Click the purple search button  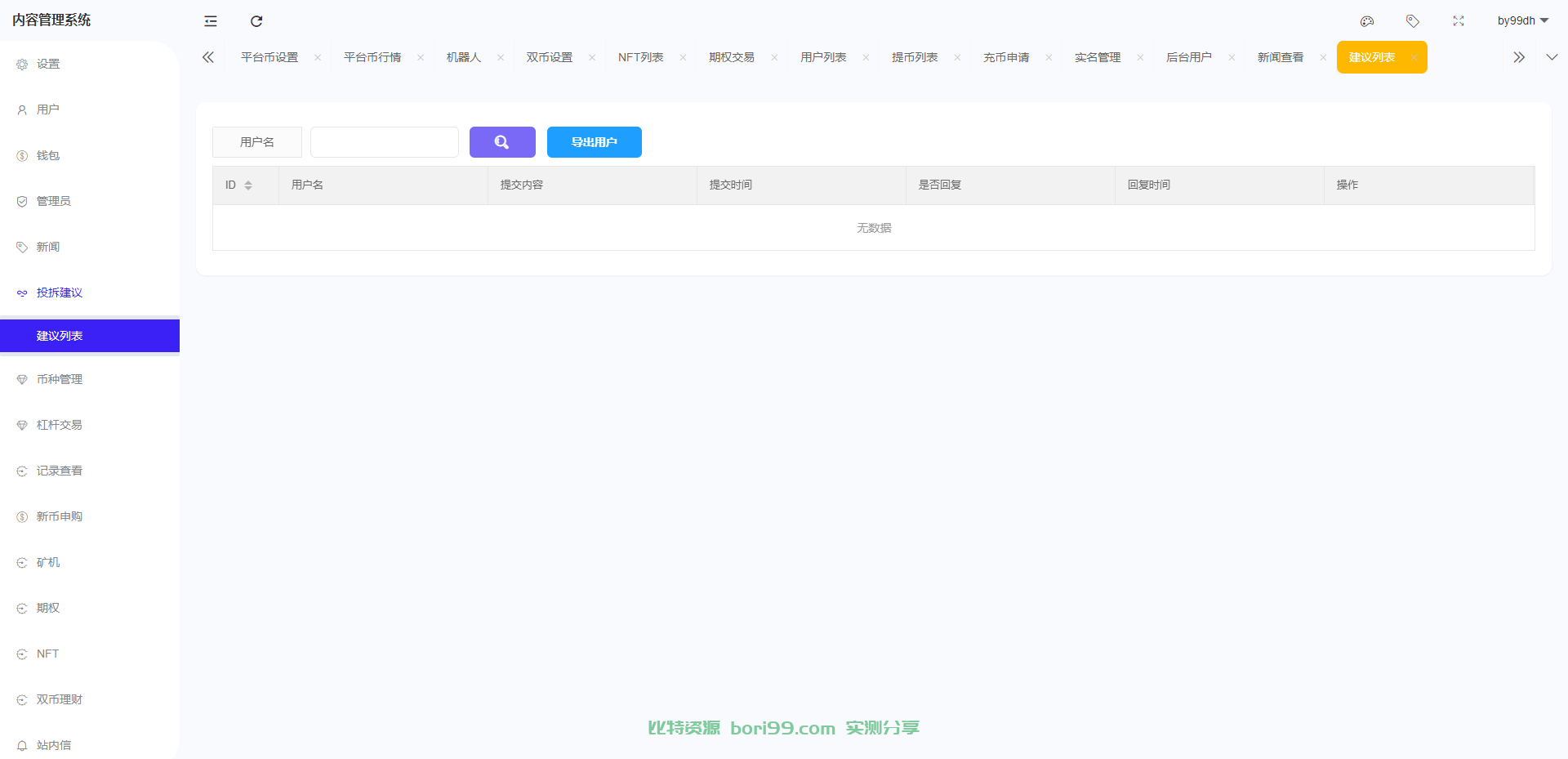pyautogui.click(x=502, y=142)
